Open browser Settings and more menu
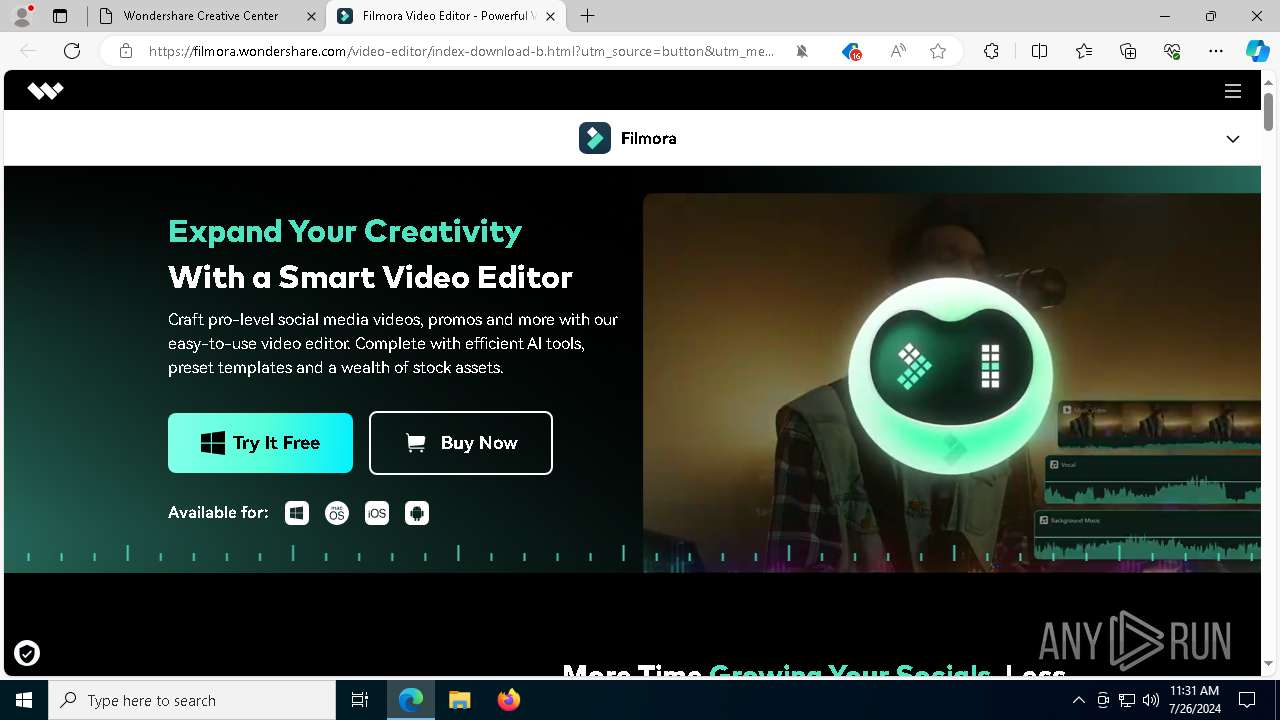1280x720 pixels. click(x=1216, y=51)
